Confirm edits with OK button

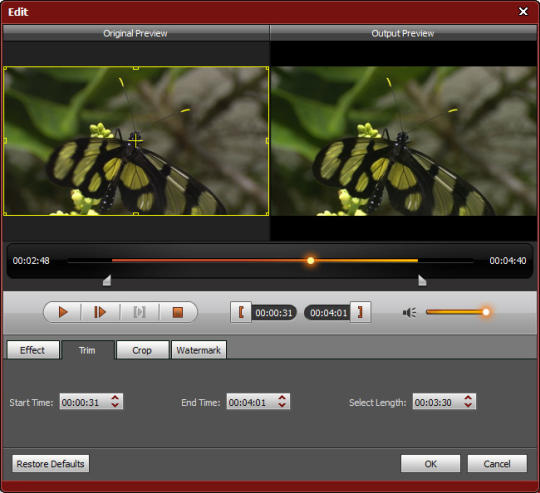(430, 464)
